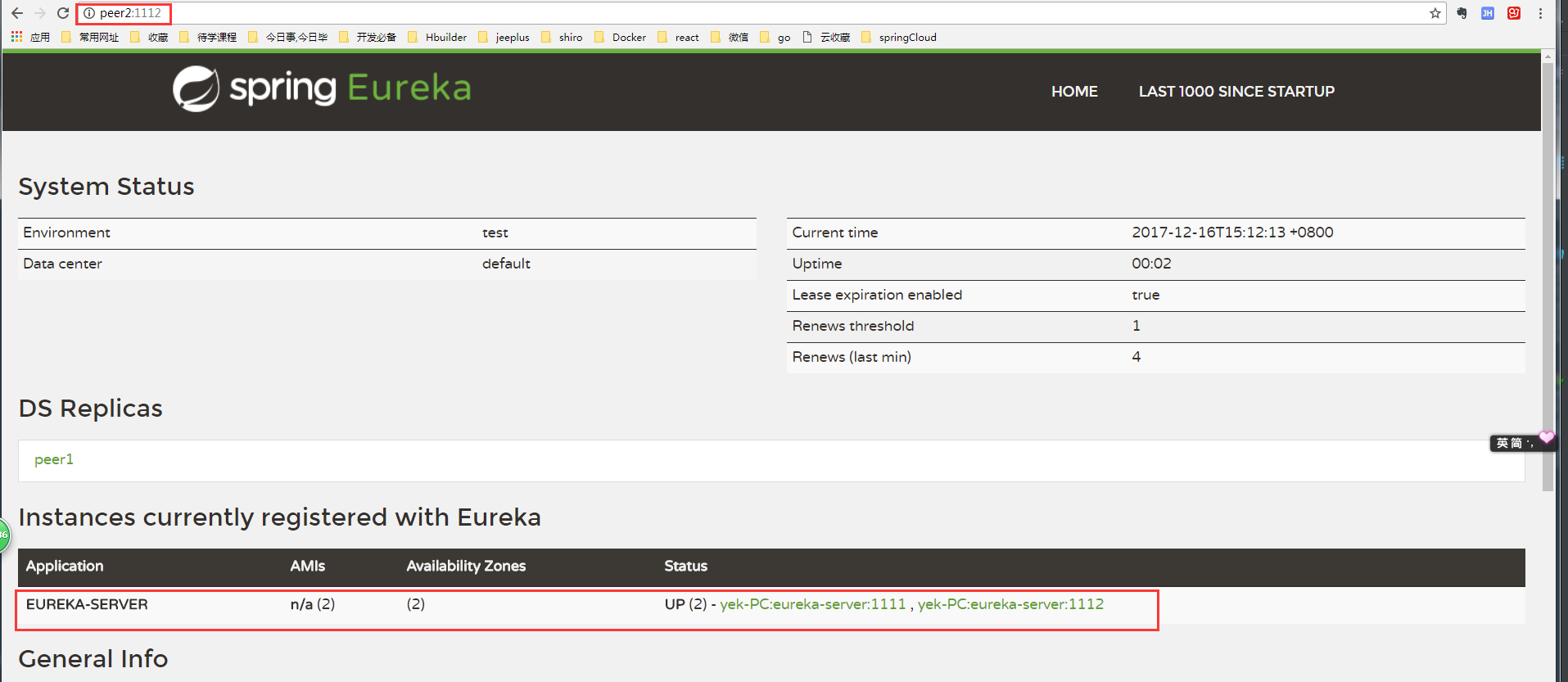Open the jeeplus bookmark folder
Image resolution: width=1568 pixels, height=682 pixels.
tap(504, 37)
